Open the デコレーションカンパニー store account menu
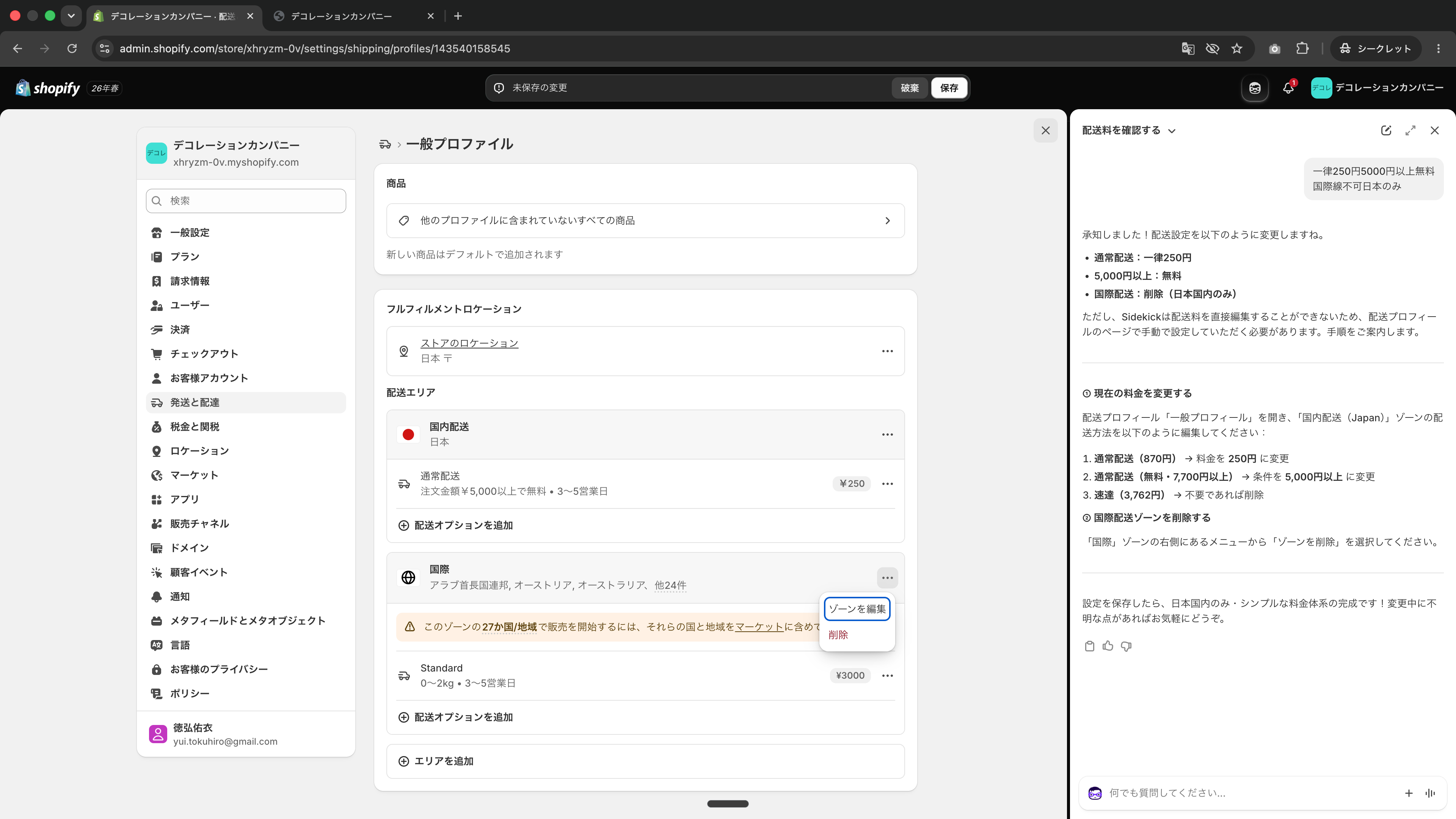The height and width of the screenshot is (819, 1456). point(1377,88)
